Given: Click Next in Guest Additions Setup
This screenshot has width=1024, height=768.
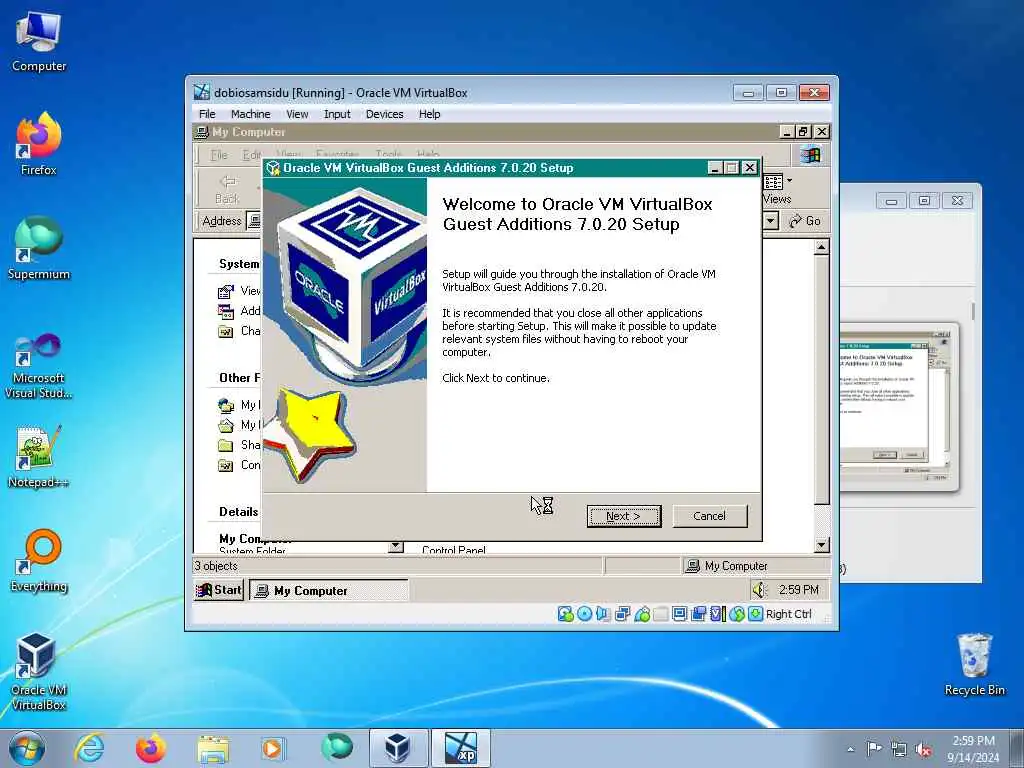Looking at the screenshot, I should pyautogui.click(x=624, y=516).
